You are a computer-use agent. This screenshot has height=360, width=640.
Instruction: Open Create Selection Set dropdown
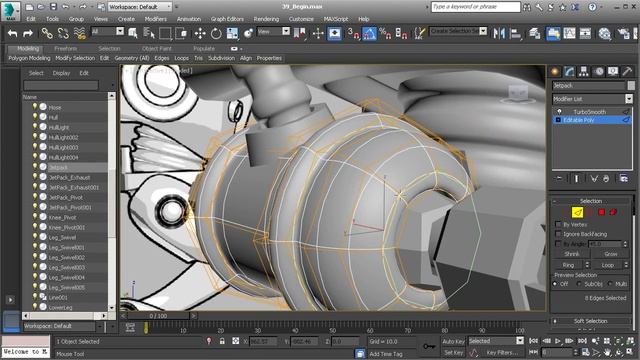point(458,31)
